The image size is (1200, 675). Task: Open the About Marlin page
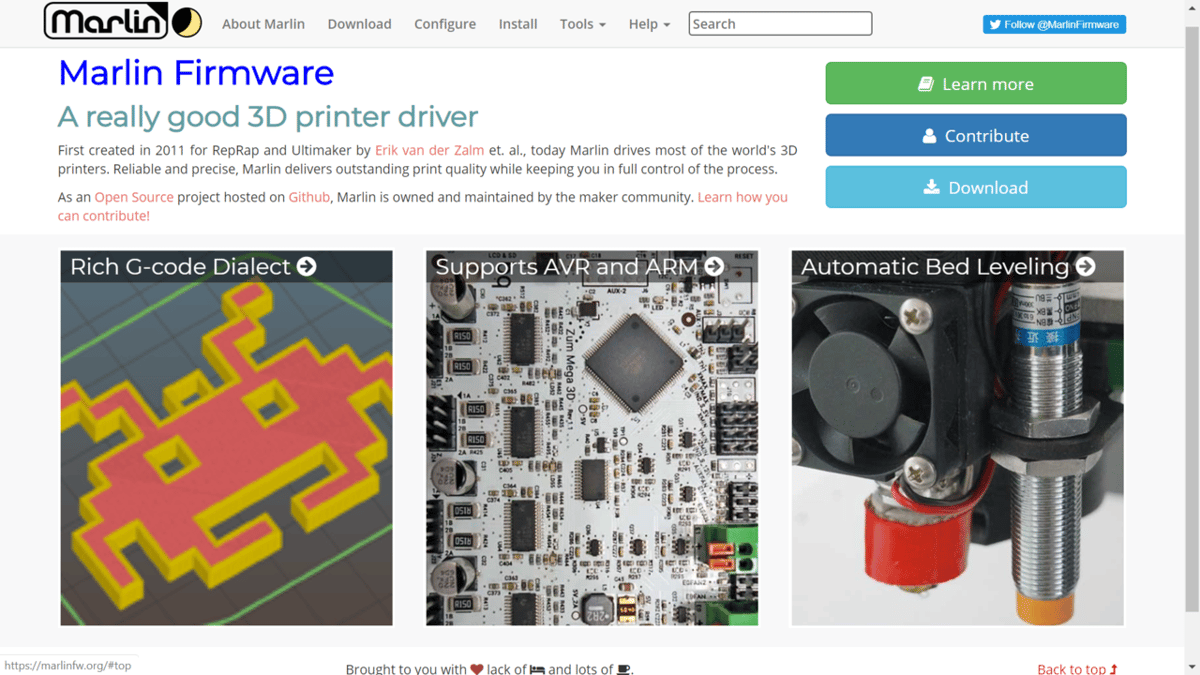tap(263, 24)
